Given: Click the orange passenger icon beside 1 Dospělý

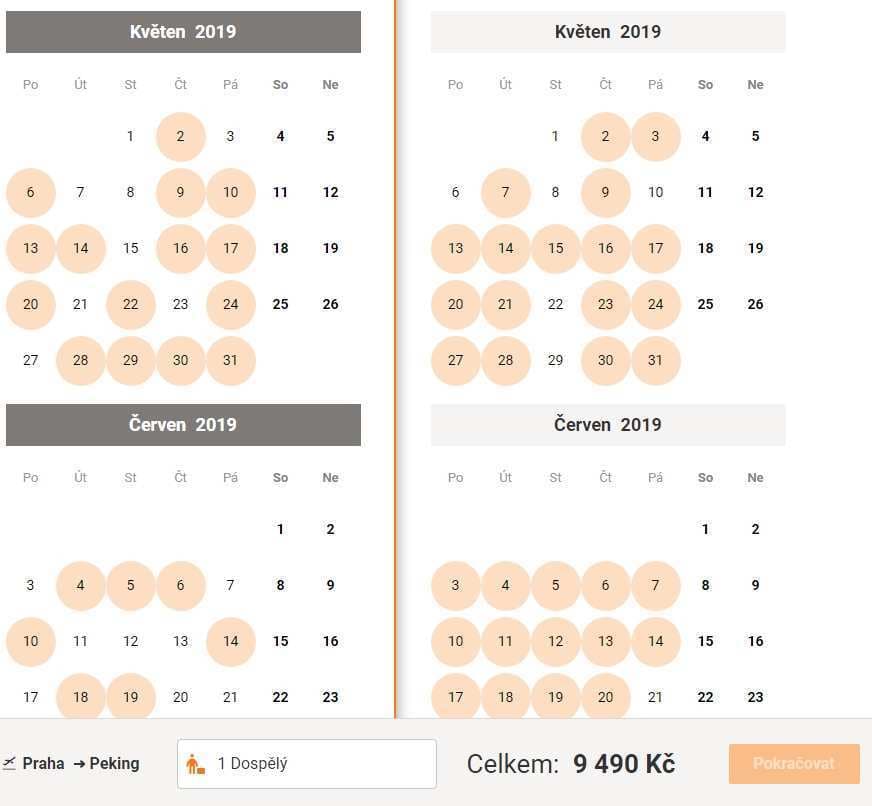Looking at the screenshot, I should (x=195, y=764).
